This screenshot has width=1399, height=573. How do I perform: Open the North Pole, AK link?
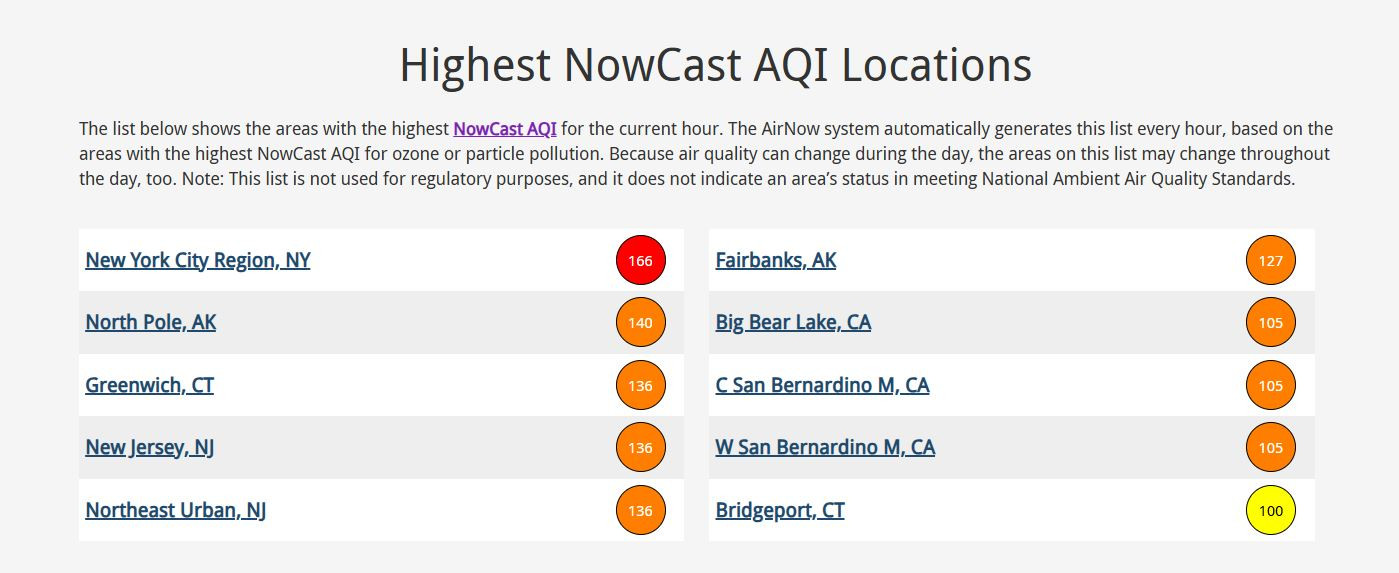click(x=151, y=322)
